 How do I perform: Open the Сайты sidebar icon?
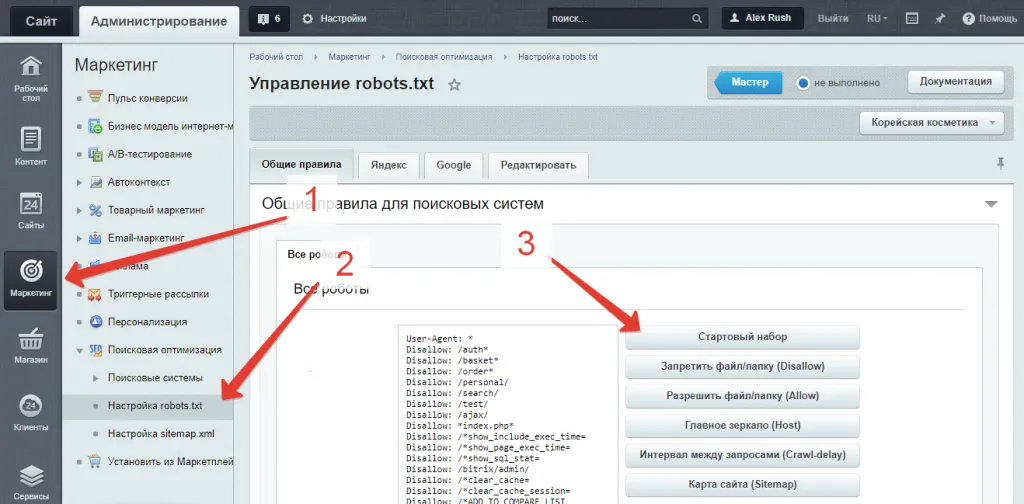click(x=31, y=211)
